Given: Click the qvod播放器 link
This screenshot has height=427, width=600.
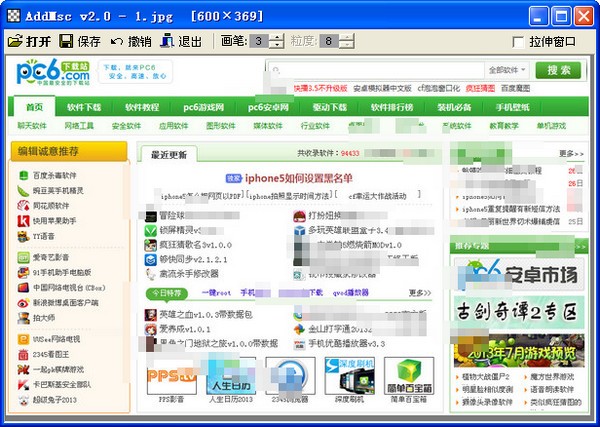Looking at the screenshot, I should point(351,293).
